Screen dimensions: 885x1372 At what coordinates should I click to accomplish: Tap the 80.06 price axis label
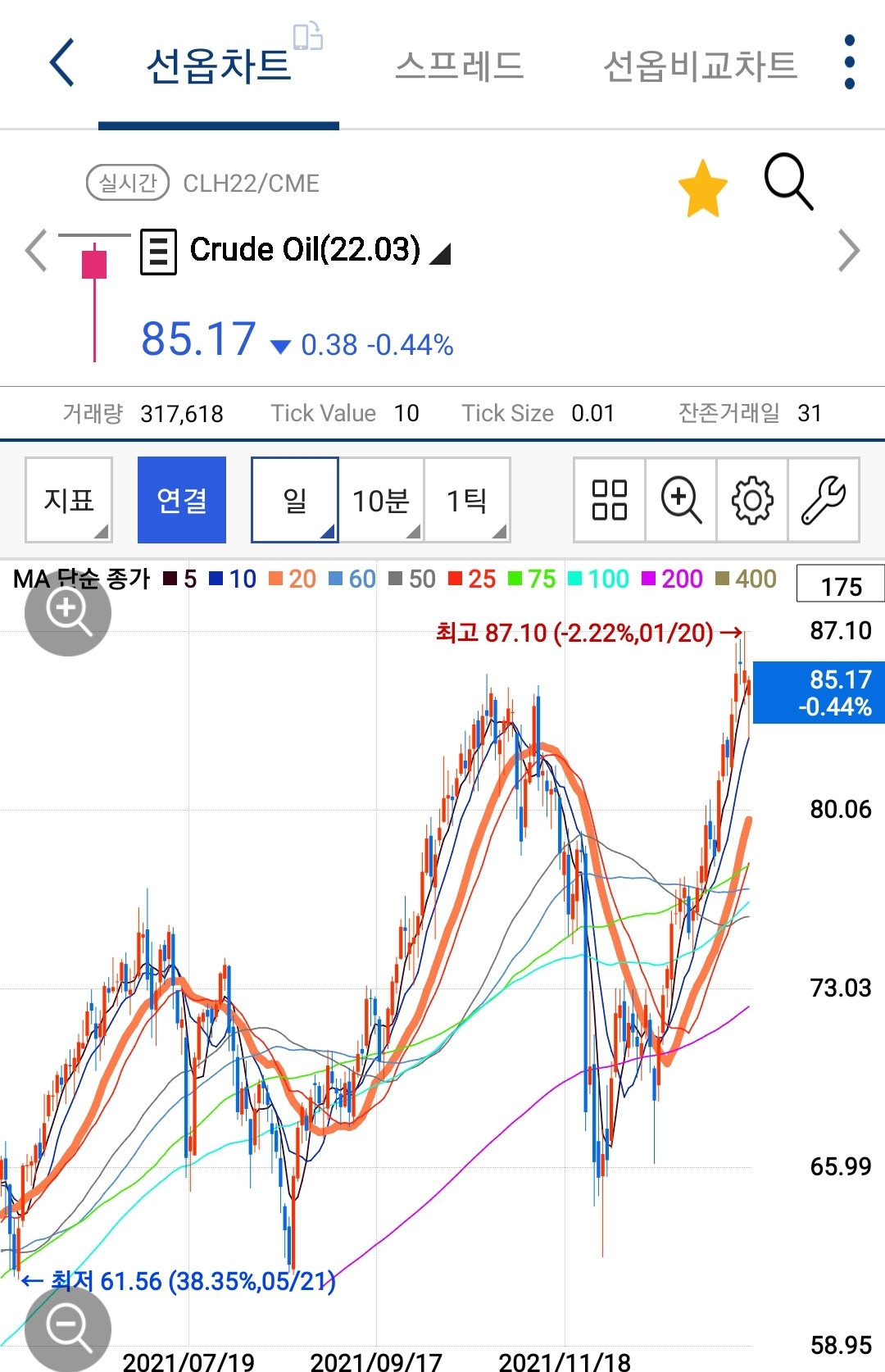coord(841,810)
